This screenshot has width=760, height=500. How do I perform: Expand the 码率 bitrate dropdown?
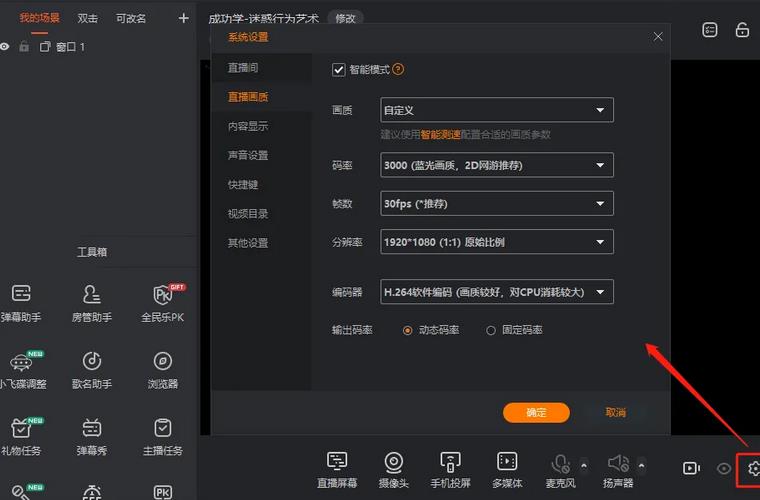[497, 165]
